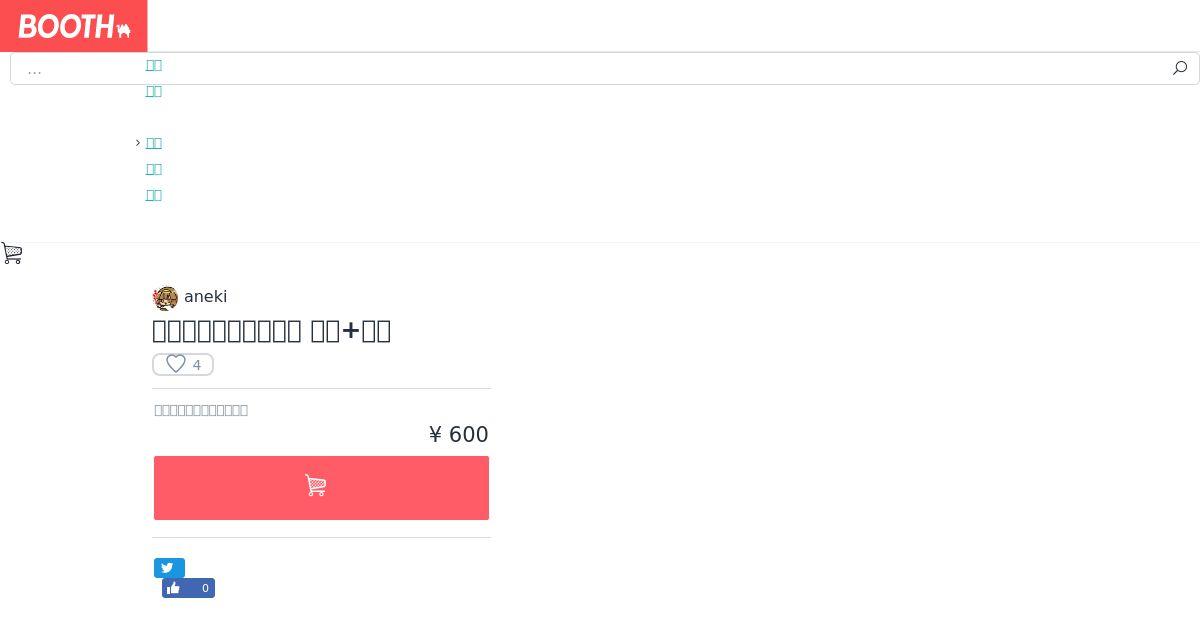Focus the search field with ellipsis placeholder
Screen dimensions: 1200x630
click(590, 69)
